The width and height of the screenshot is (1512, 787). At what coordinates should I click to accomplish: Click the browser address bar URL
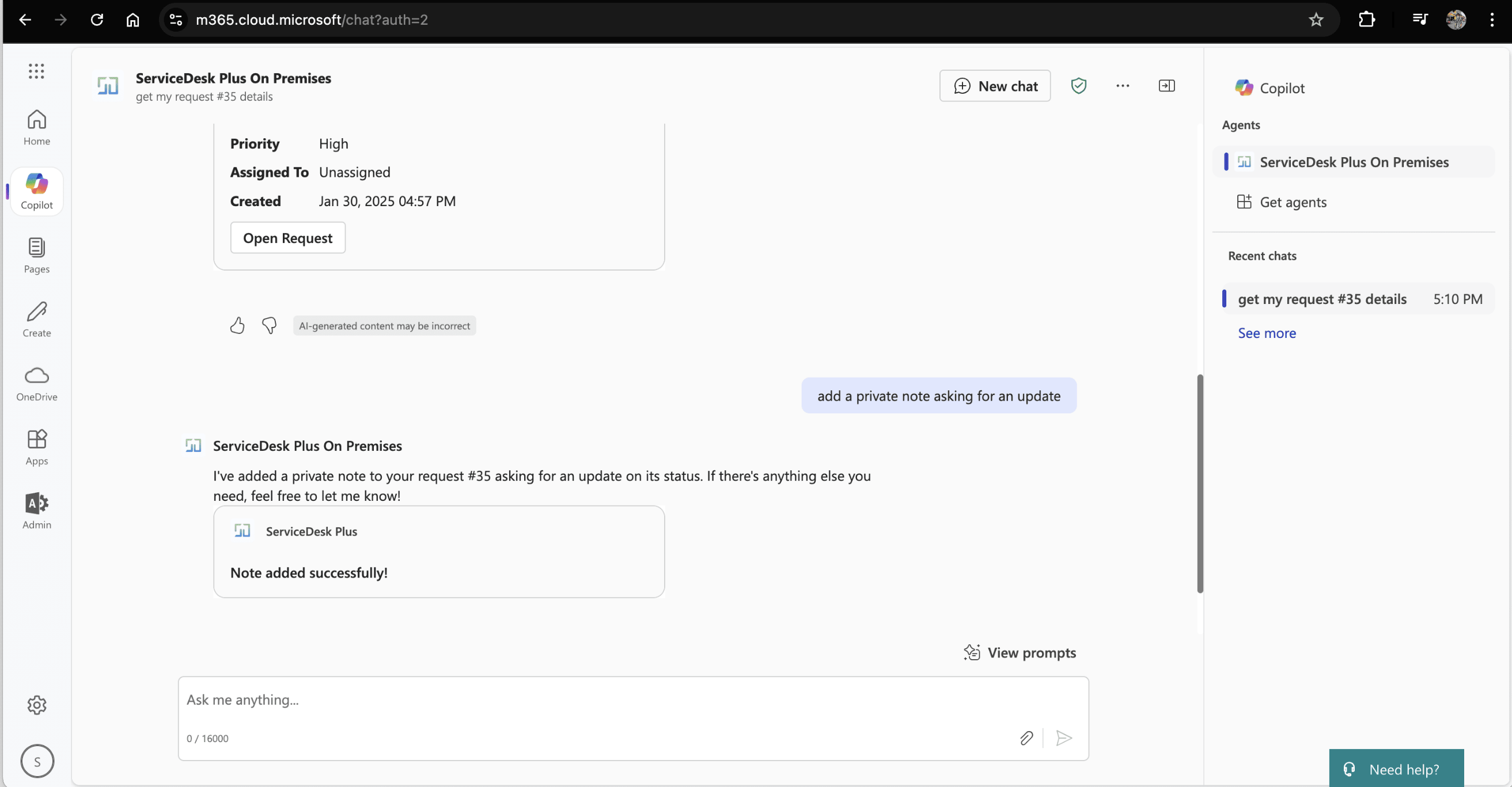312,20
